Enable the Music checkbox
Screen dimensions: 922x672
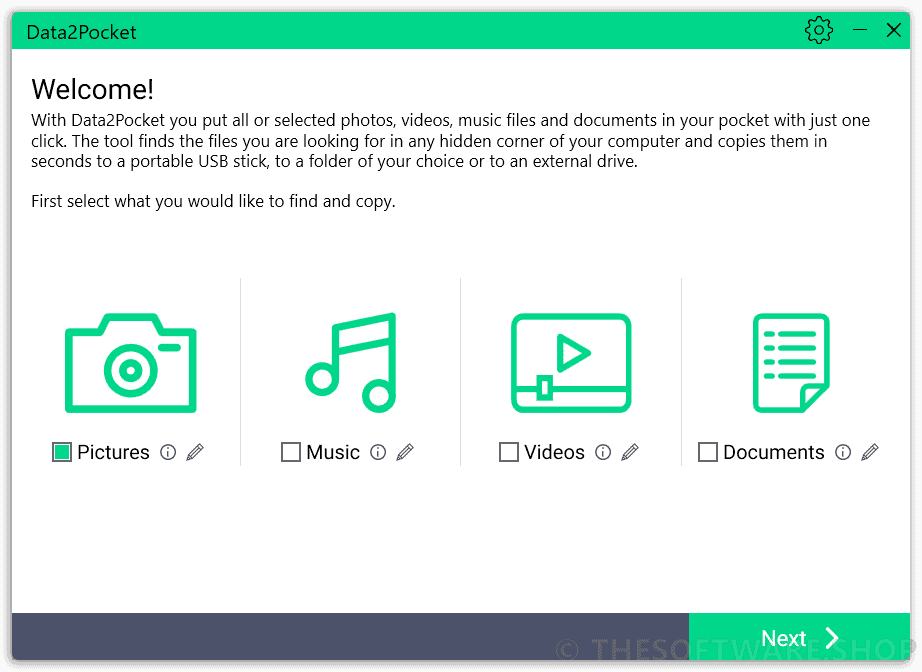coord(291,452)
